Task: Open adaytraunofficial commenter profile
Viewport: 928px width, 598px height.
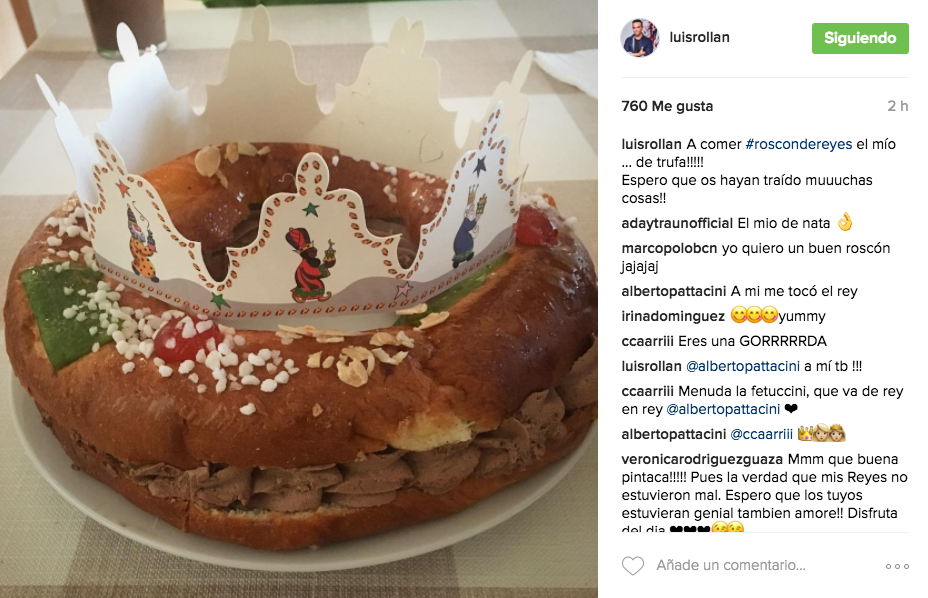Action: (677, 223)
